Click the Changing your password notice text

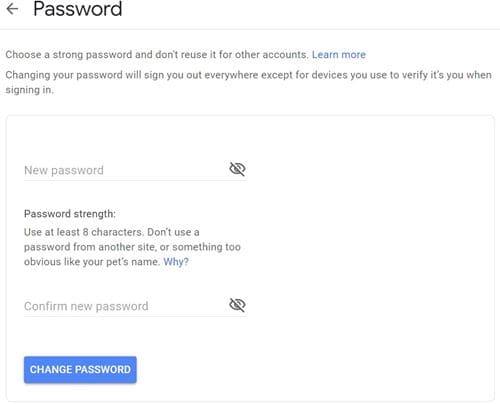(248, 75)
